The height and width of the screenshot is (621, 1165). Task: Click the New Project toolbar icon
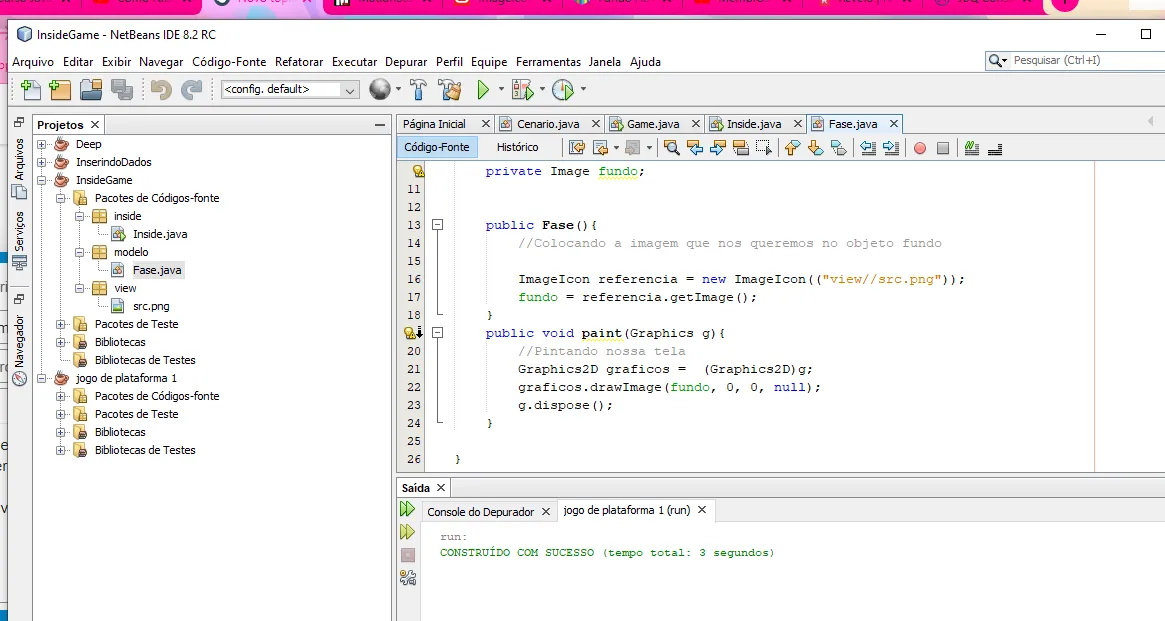coord(60,89)
